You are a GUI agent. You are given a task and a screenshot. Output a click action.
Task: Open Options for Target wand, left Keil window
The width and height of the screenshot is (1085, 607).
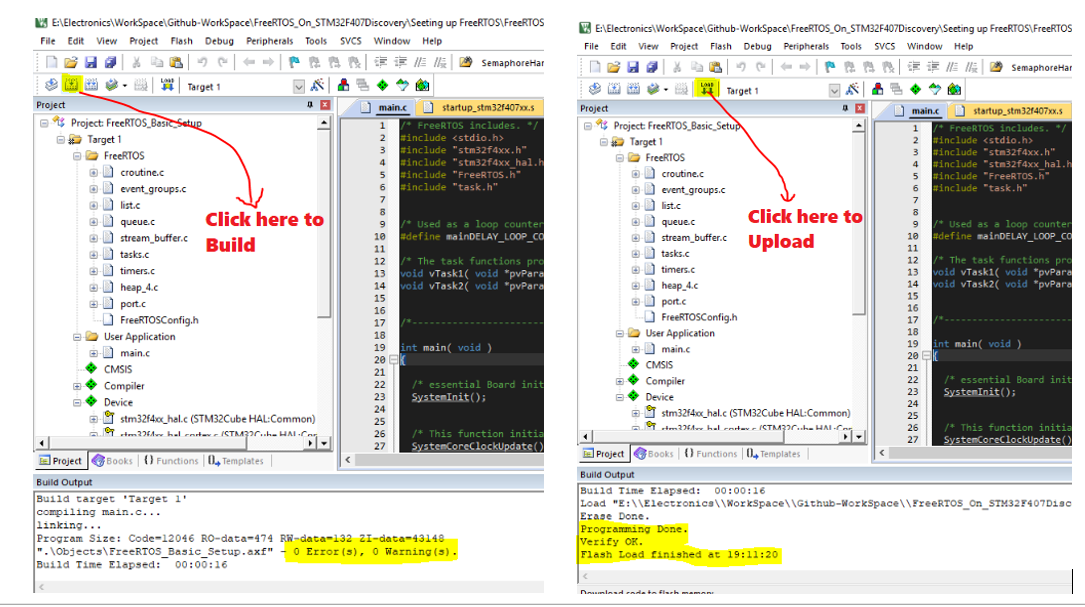point(318,85)
